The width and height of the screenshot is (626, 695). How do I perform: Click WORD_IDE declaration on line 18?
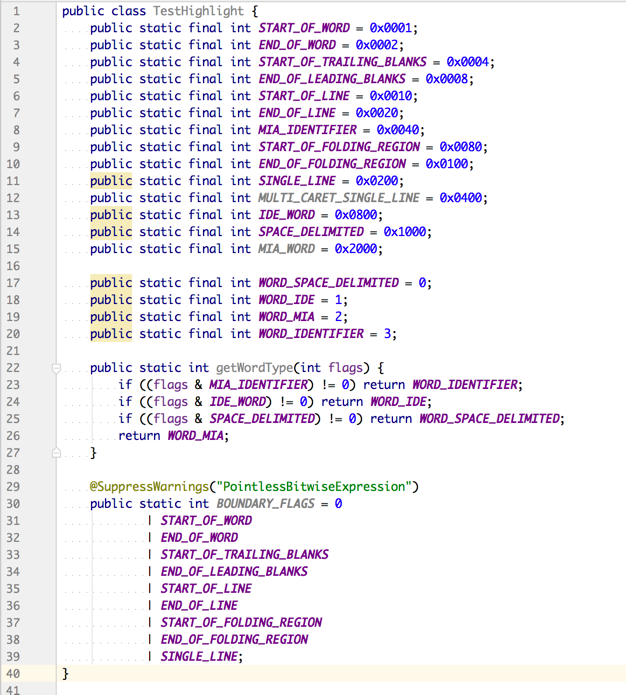287,300
